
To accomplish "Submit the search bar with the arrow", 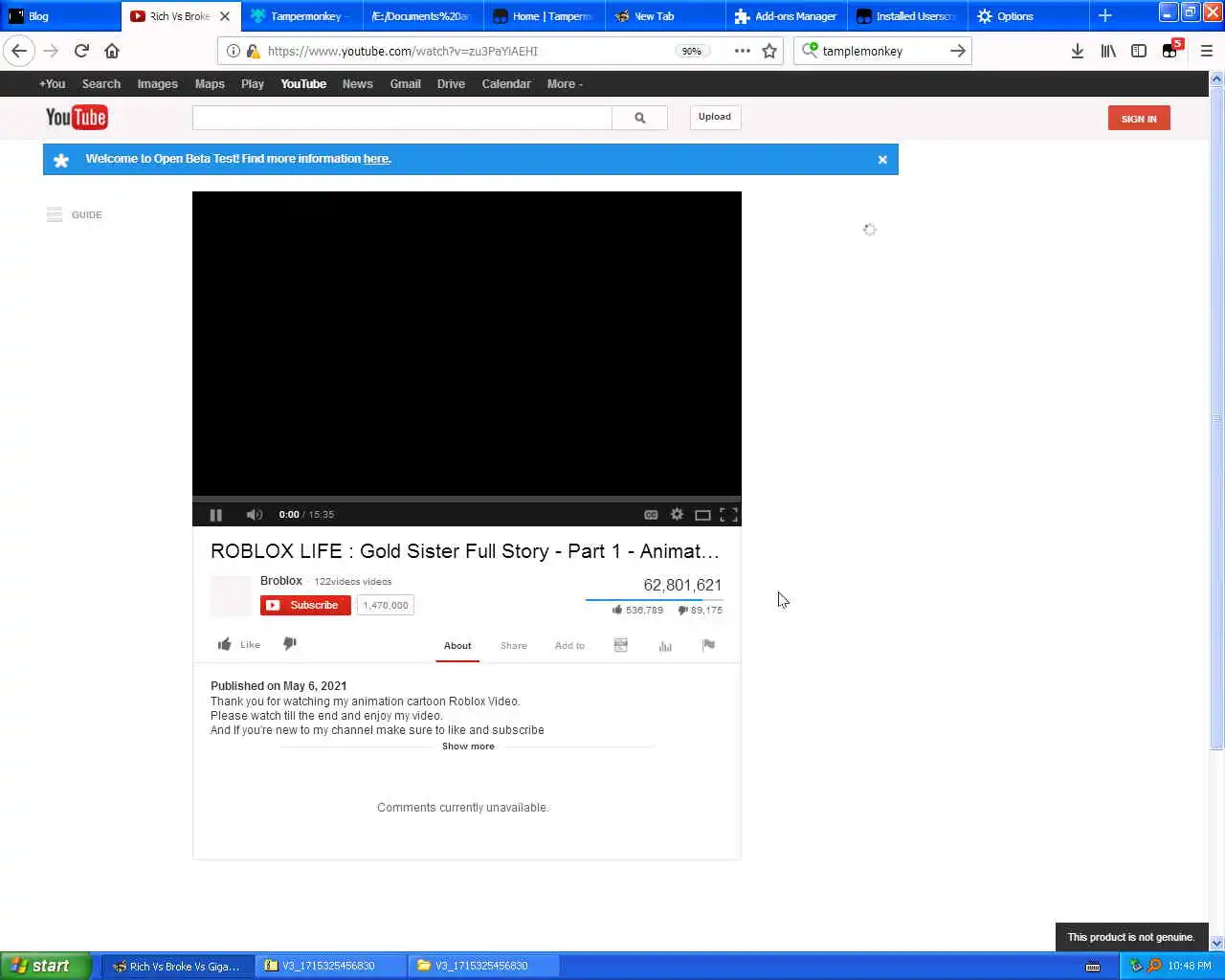I will tap(957, 51).
